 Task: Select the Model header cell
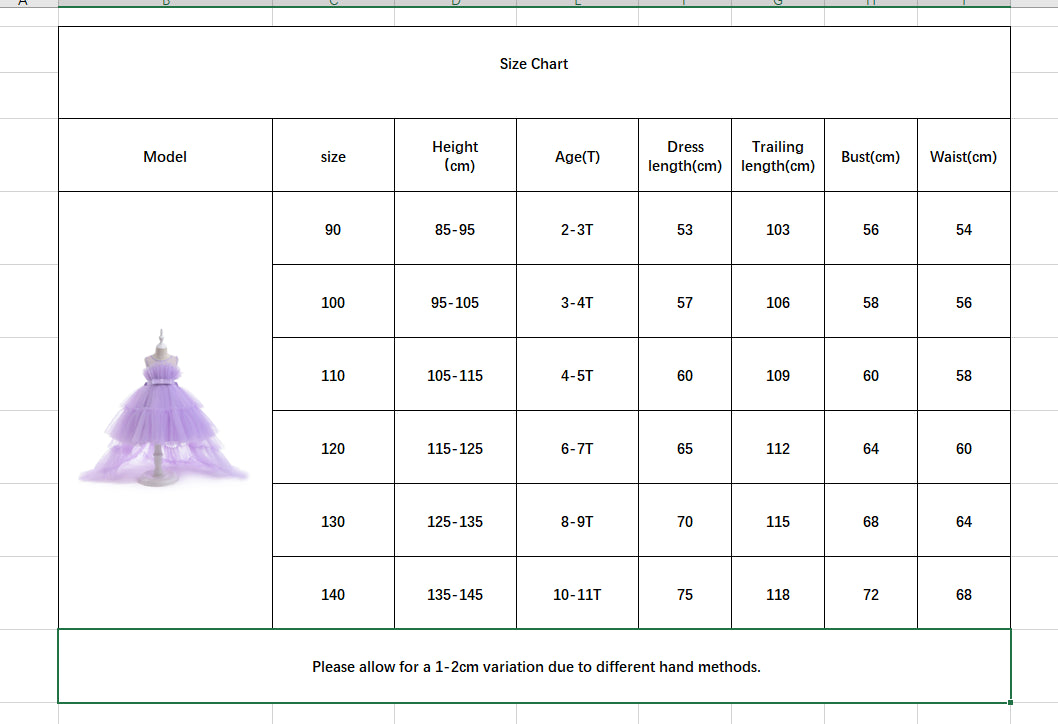(165, 157)
